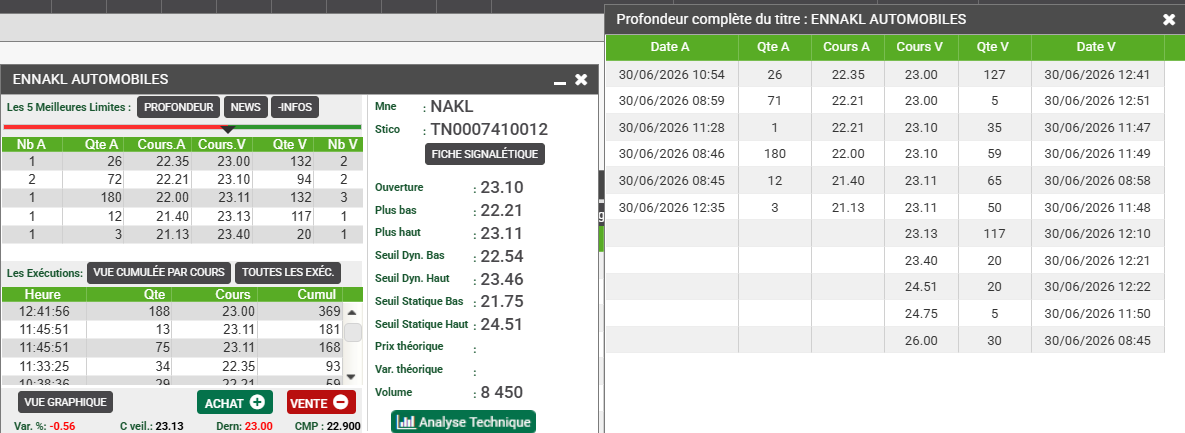Click Date V cell 30/06/2026 12:41
Image resolution: width=1185 pixels, height=433 pixels.
click(1097, 74)
